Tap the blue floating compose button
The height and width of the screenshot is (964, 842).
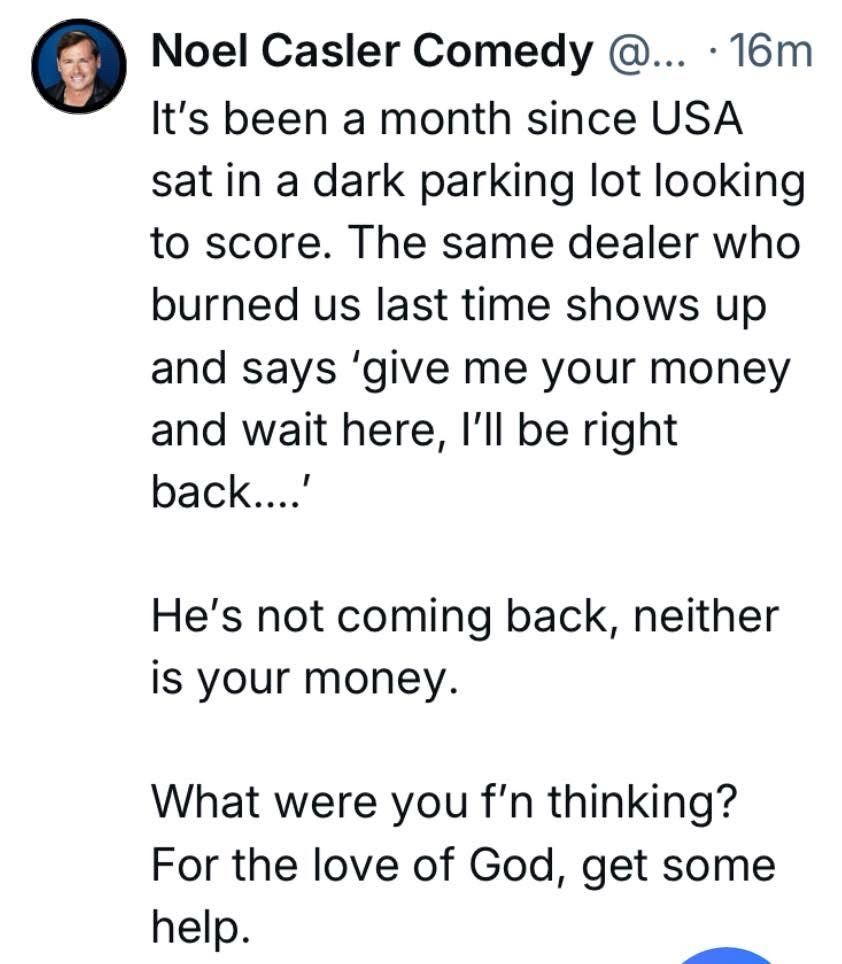coord(729,955)
